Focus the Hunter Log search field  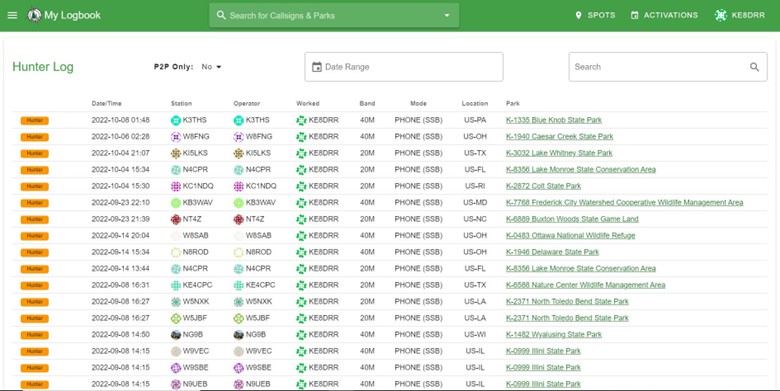coord(668,67)
